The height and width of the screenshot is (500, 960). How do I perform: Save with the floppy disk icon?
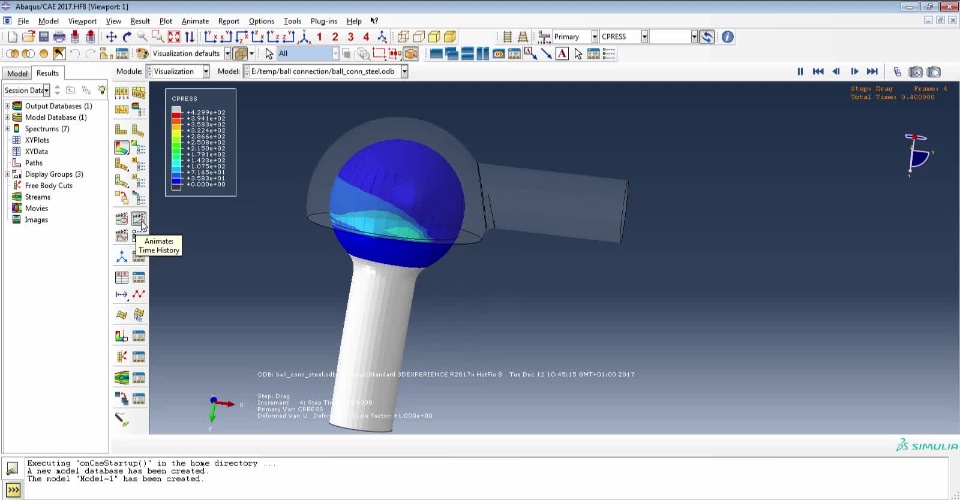43,37
